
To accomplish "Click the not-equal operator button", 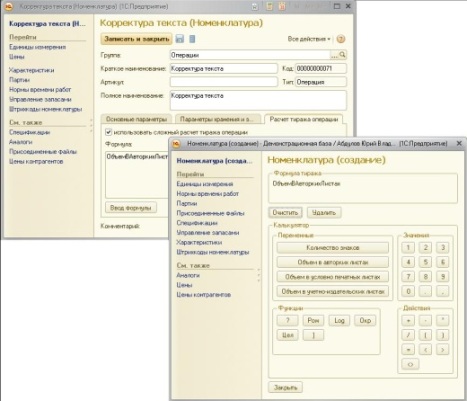I will pyautogui.click(x=410, y=364).
